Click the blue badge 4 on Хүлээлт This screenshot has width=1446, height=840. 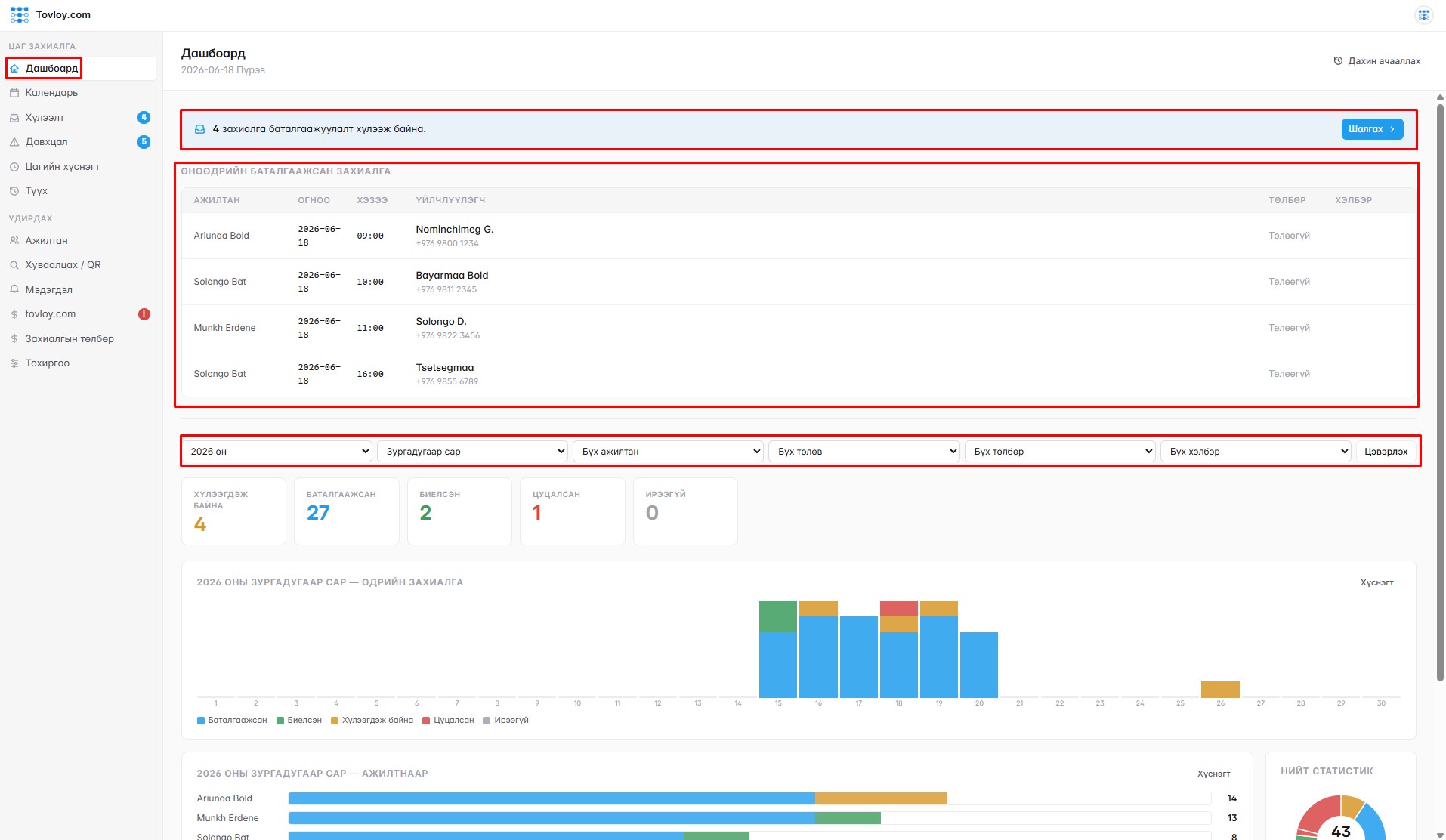[x=144, y=117]
